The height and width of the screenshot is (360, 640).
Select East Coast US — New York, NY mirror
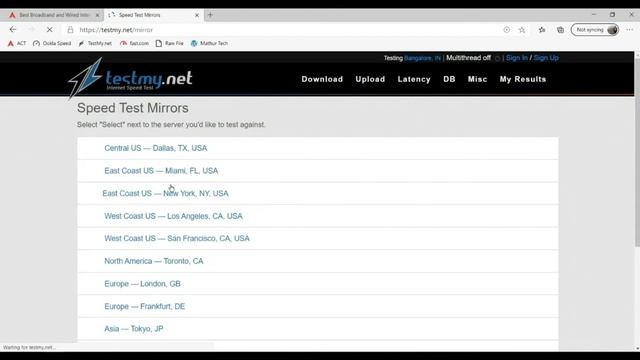click(165, 193)
